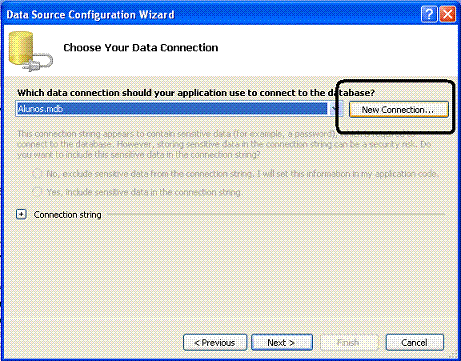Close the Data Source Configuration Wizard window
461x361 pixels.
(x=447, y=15)
